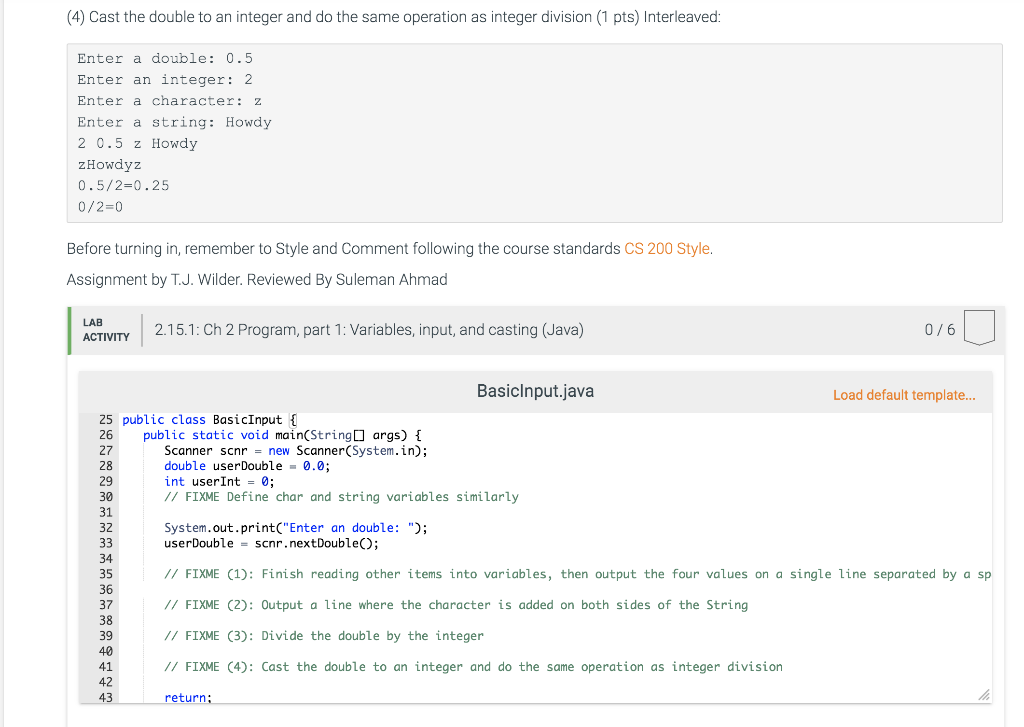
Task: Click the BasicInput.java file title
Action: pos(535,391)
